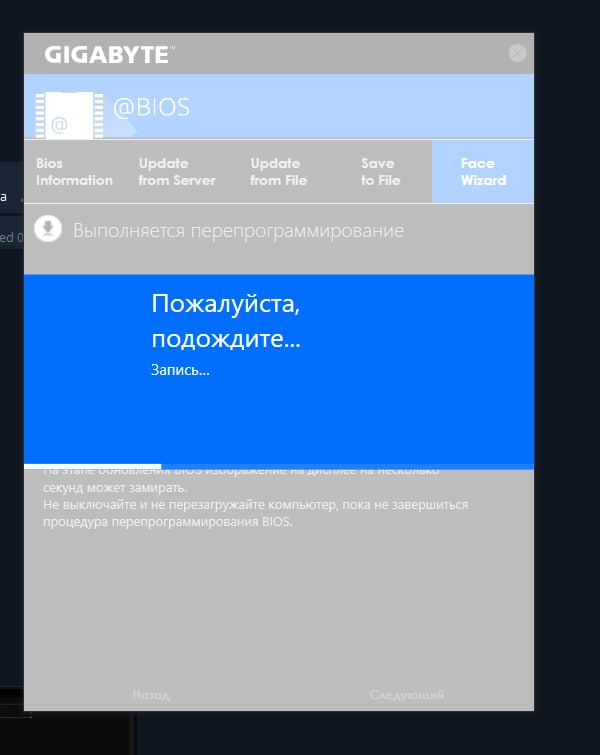Click the GIGABYTE logo
600x755 pixels.
click(109, 54)
